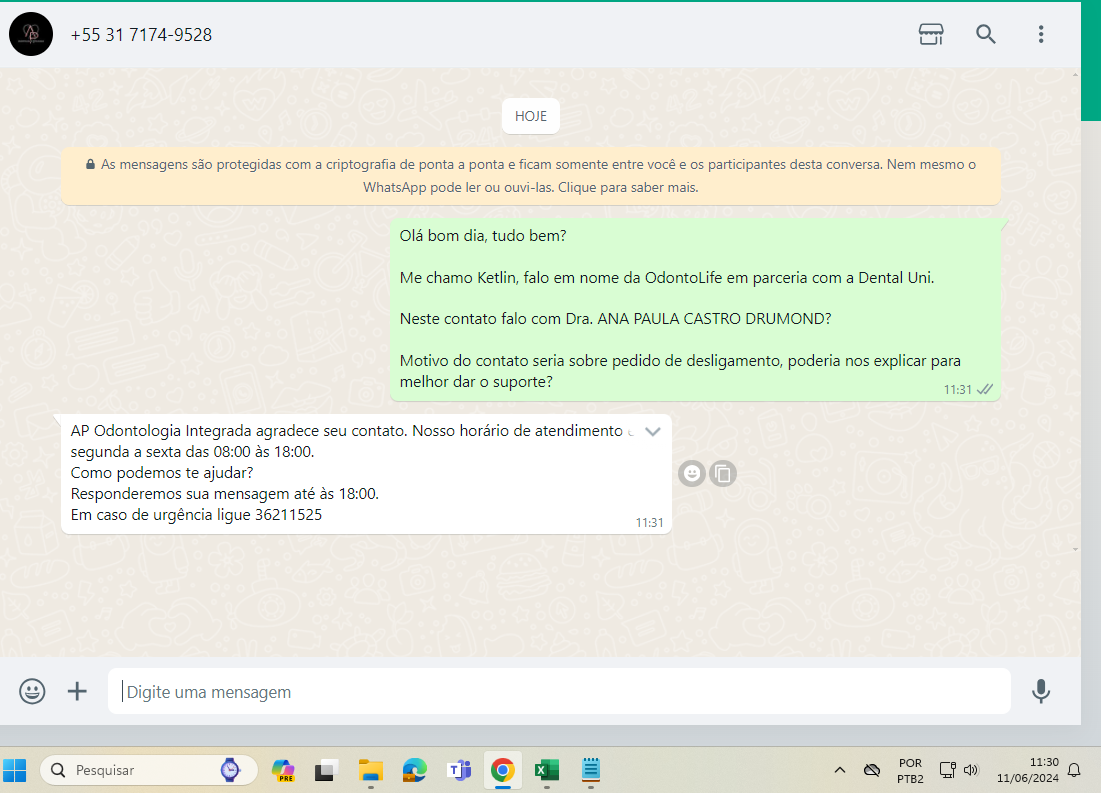Open the Windows Start menu
1101x793 pixels.
[x=15, y=771]
